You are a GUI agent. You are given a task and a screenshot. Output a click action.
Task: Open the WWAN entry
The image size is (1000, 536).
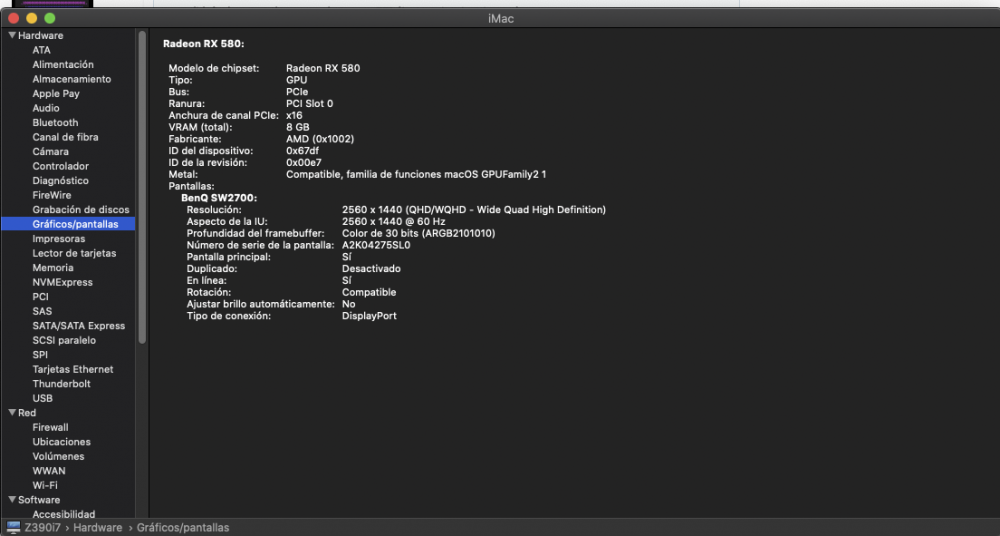point(49,471)
